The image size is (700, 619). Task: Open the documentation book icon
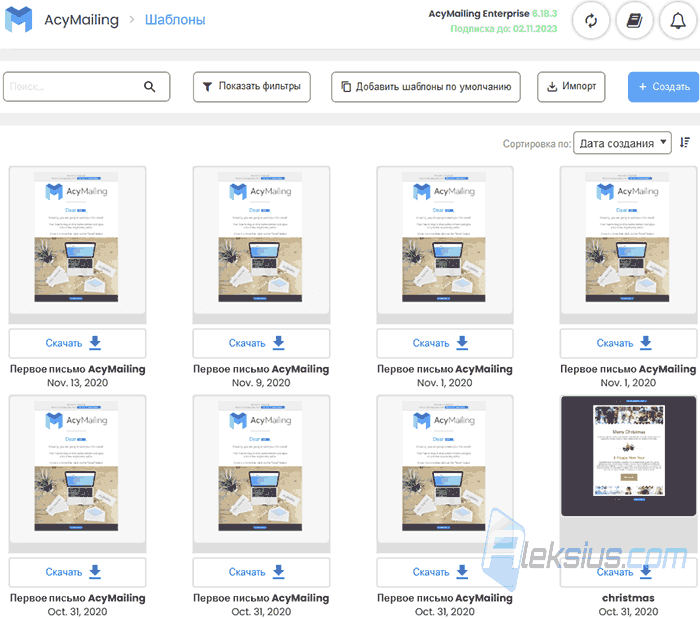(634, 21)
